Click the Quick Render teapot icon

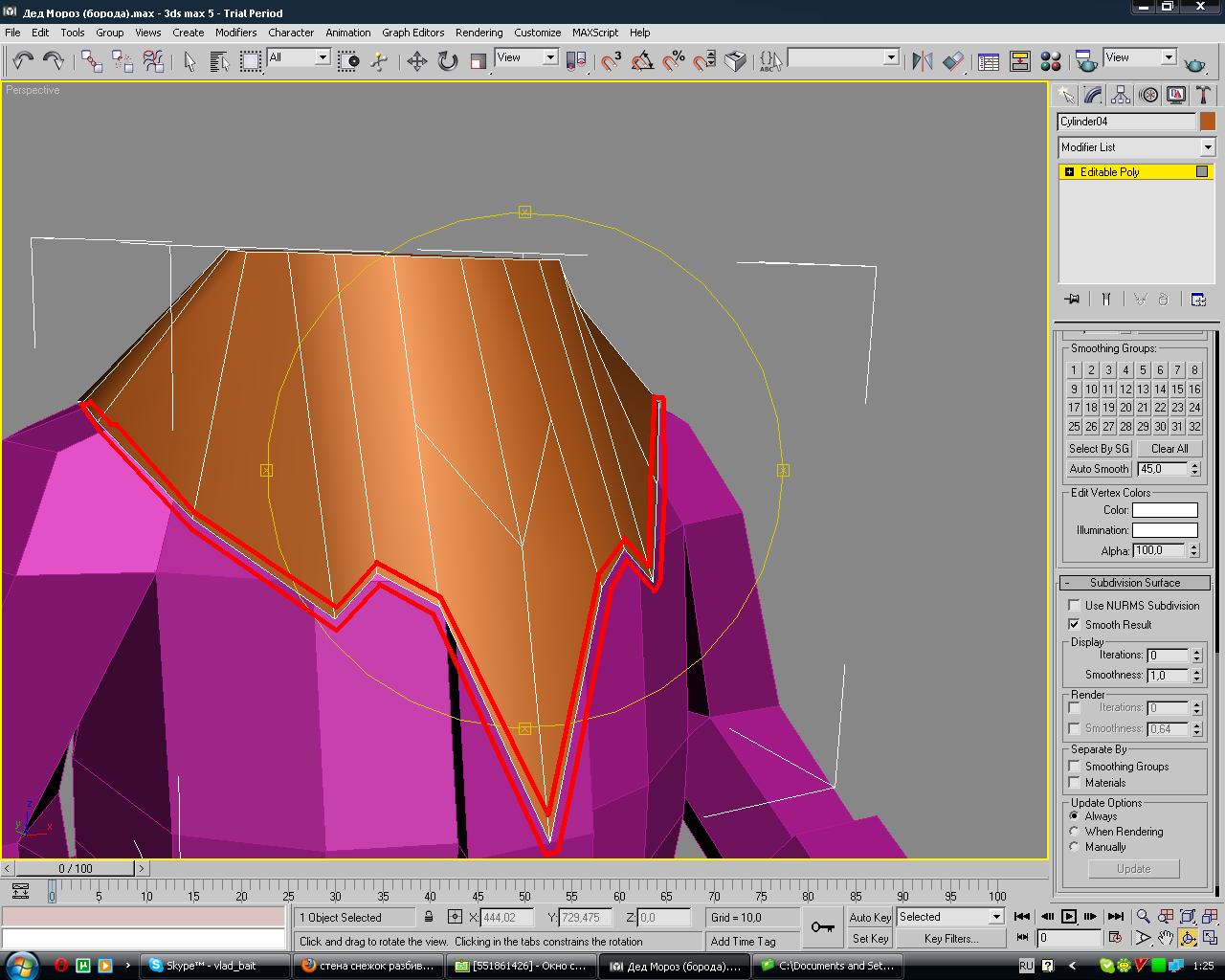pos(1194,63)
